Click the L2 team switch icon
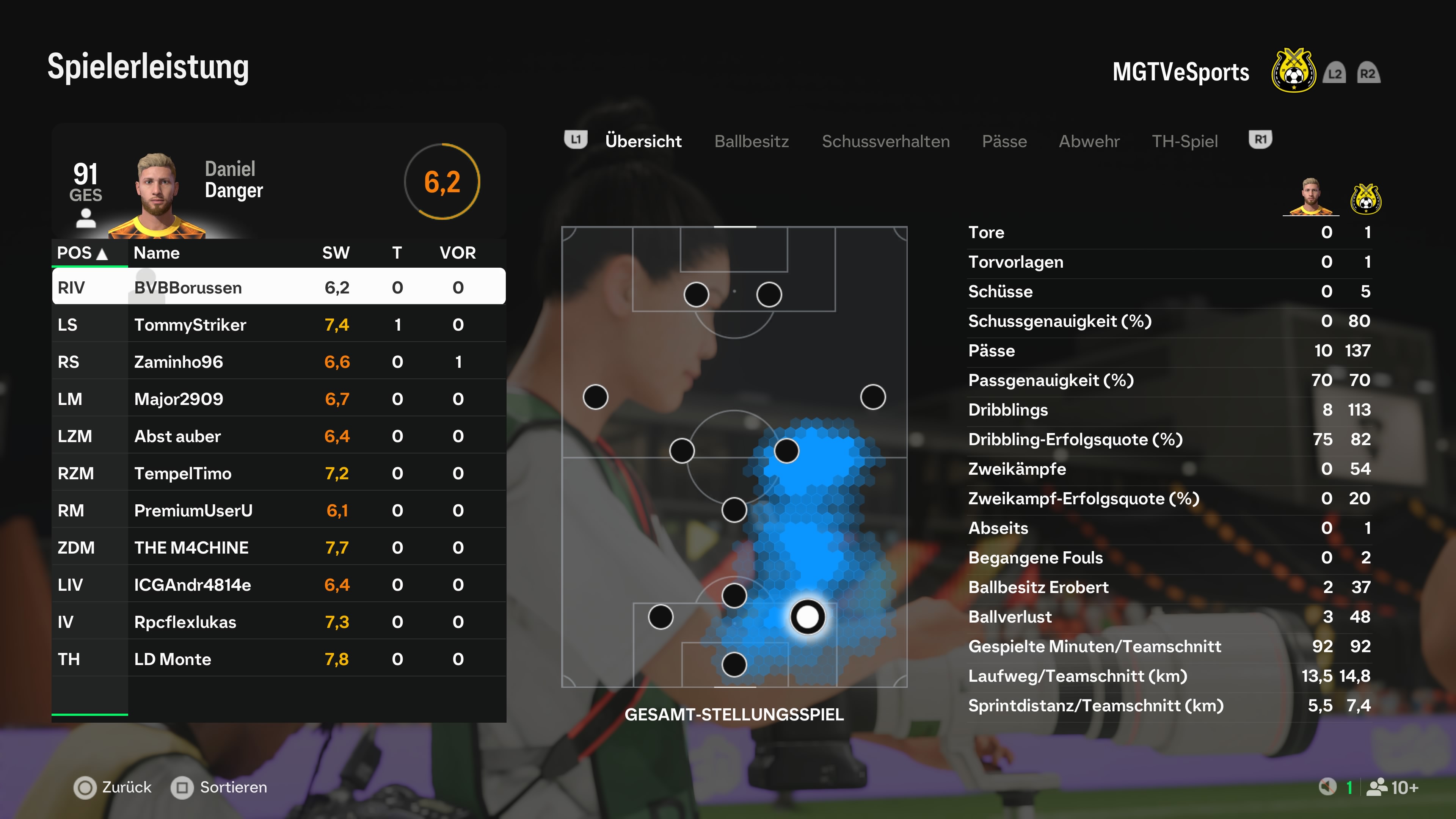 tap(1335, 74)
